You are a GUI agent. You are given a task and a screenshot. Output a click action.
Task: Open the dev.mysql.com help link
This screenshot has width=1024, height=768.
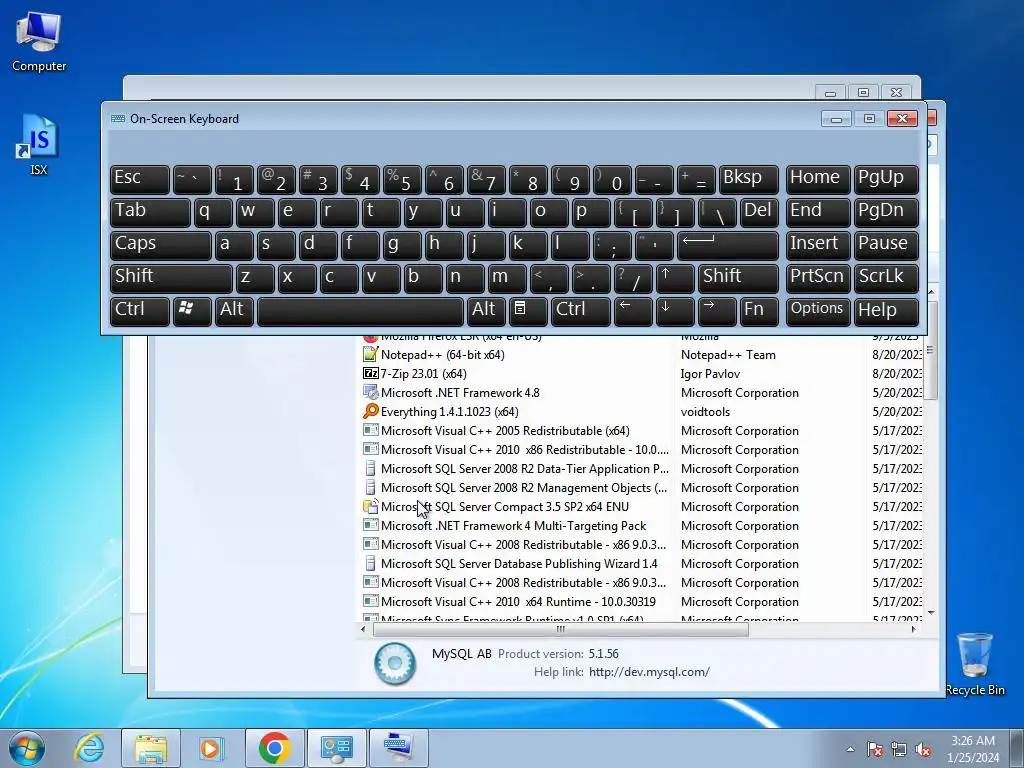click(649, 672)
